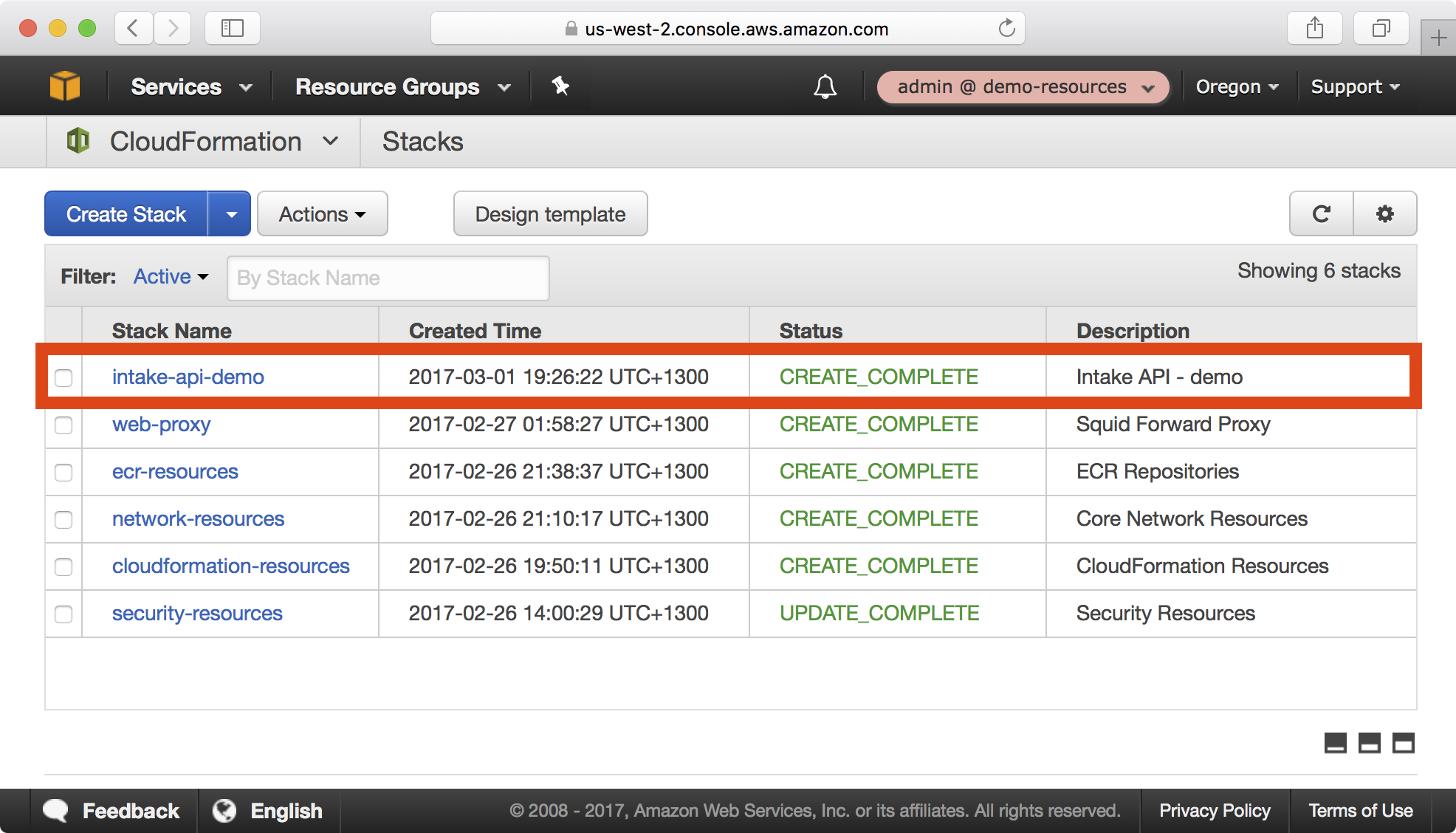
Task: Click the Design template button
Action: (x=550, y=214)
